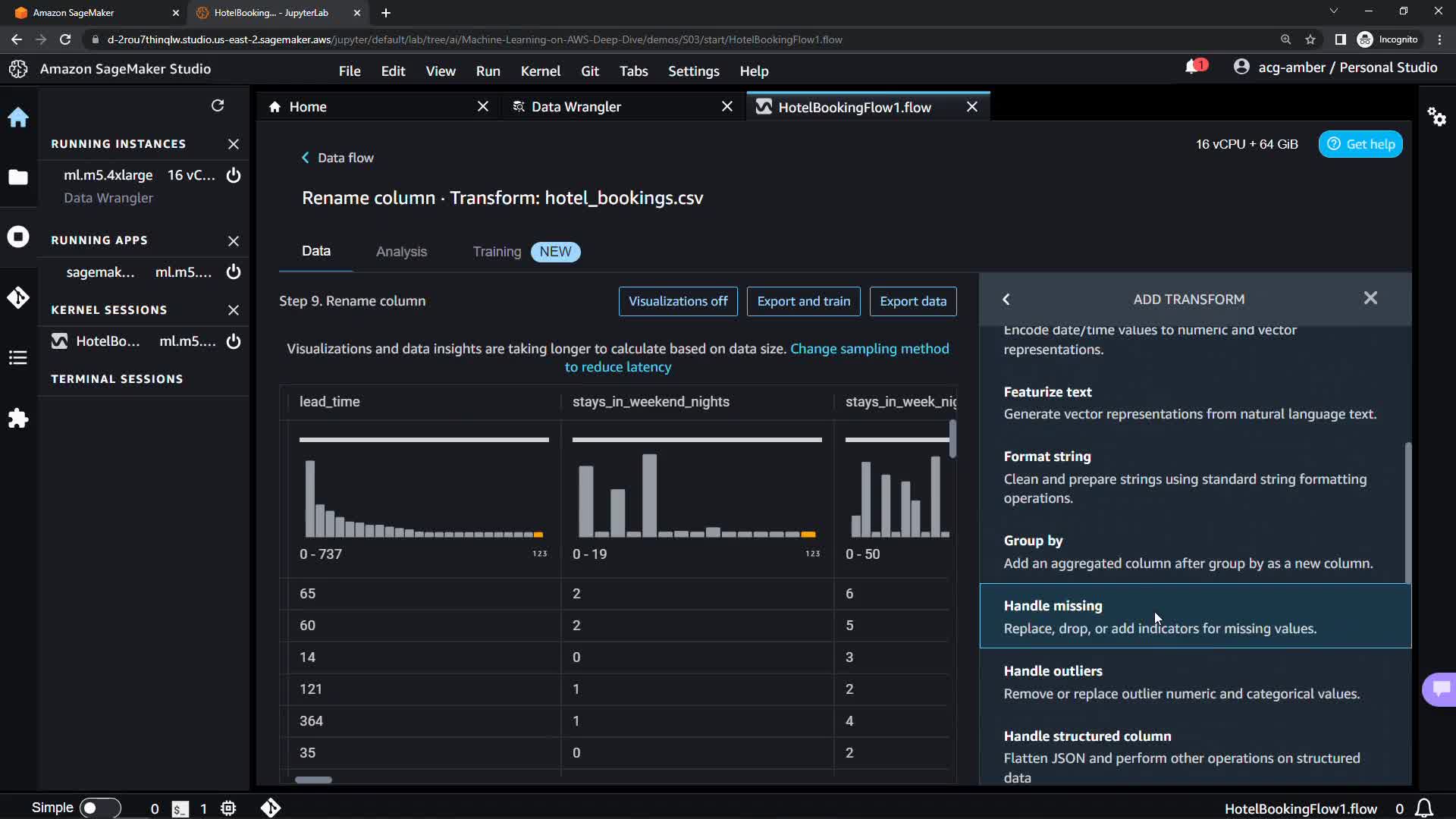Toggle Simple mode switch in status bar
Screen dimensions: 1456x819
(x=99, y=808)
